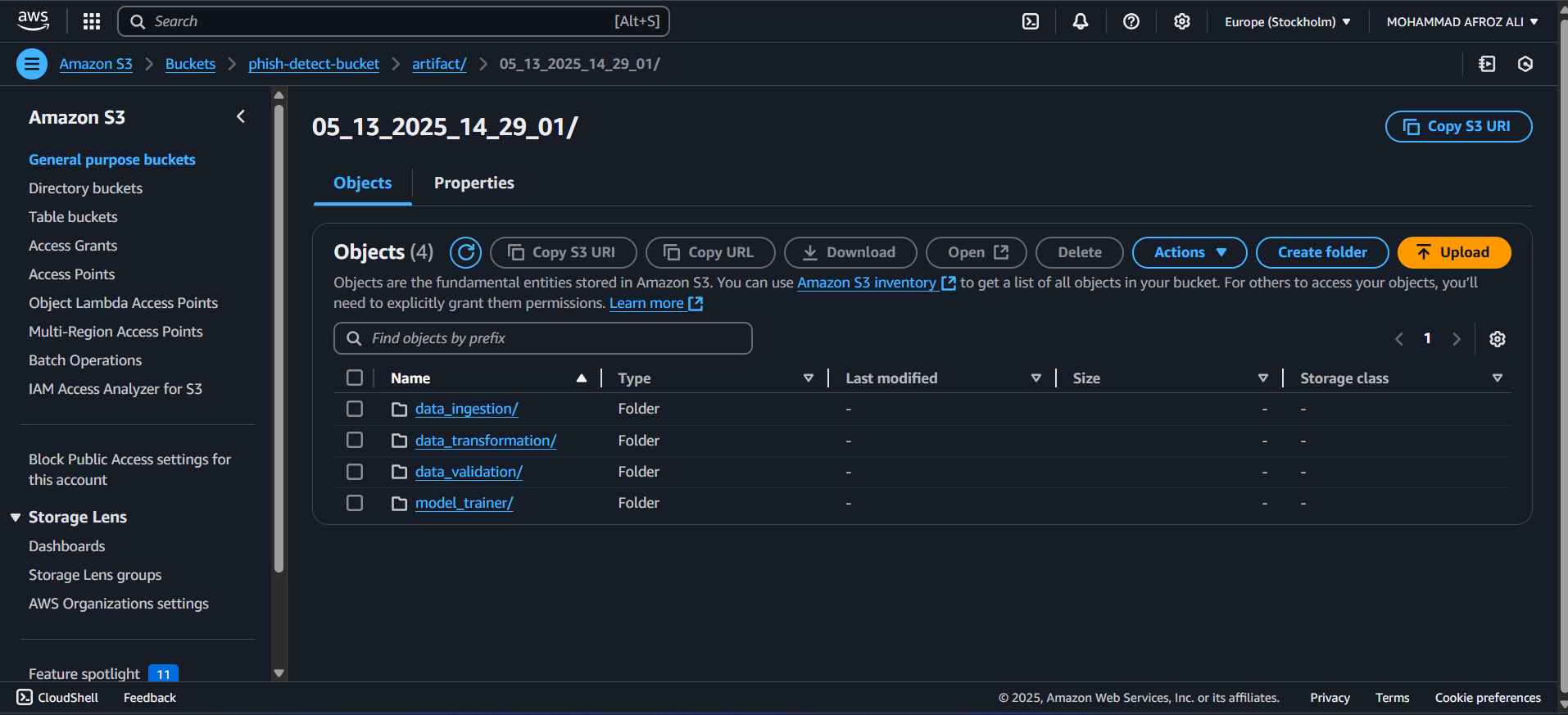Open General purpose buckets in sidebar
This screenshot has width=1568, height=715.
pos(112,160)
